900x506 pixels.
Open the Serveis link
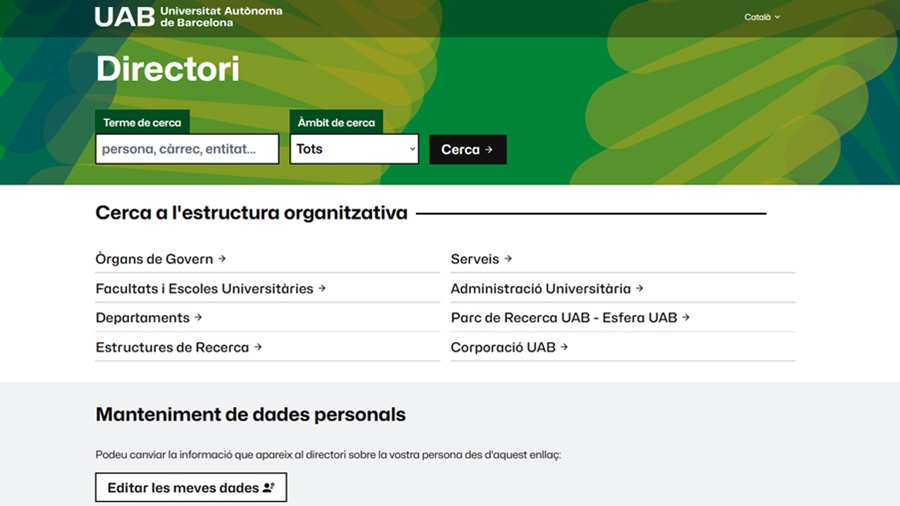click(x=481, y=259)
